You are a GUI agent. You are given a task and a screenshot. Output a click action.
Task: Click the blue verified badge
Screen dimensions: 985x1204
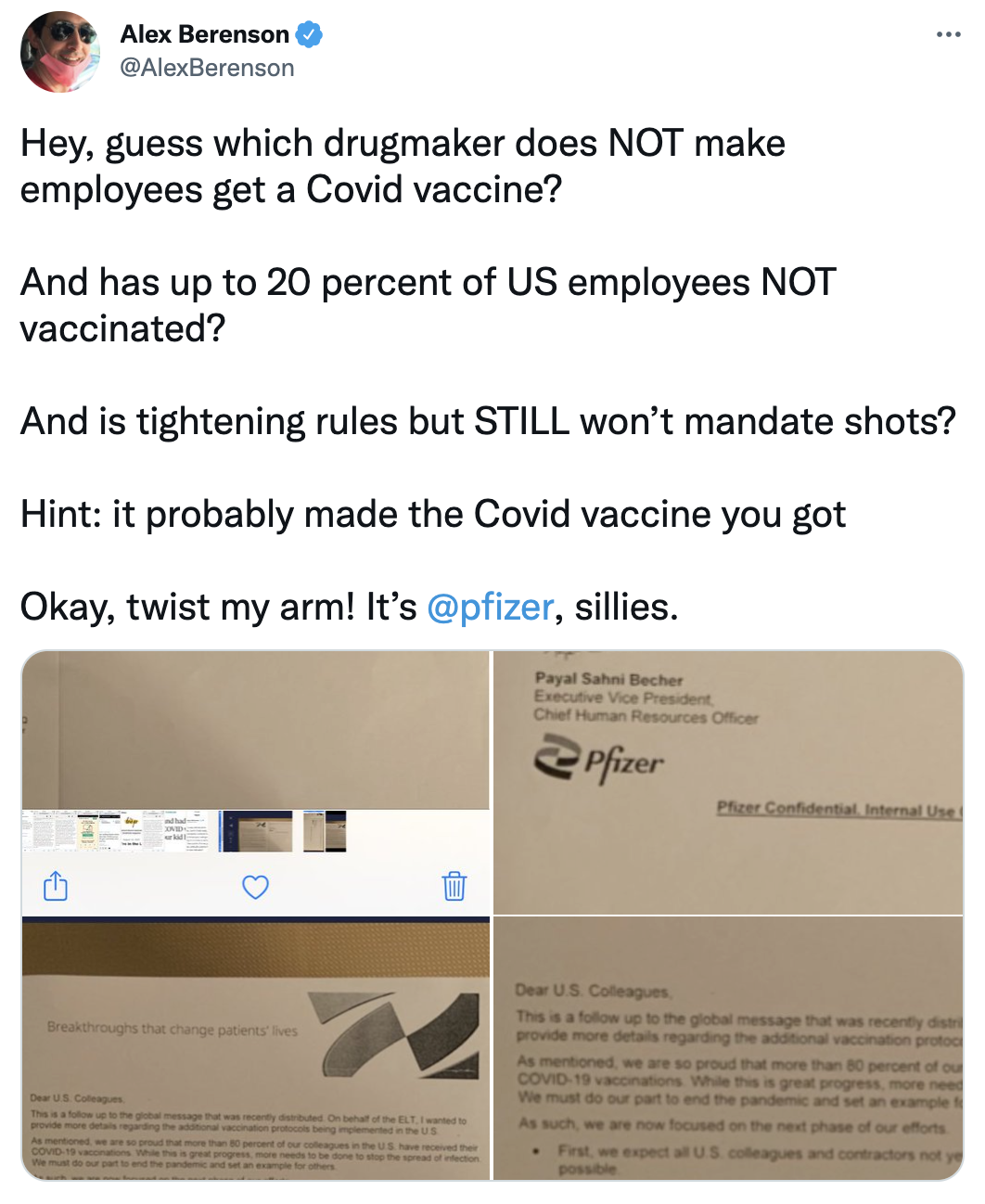tap(309, 35)
